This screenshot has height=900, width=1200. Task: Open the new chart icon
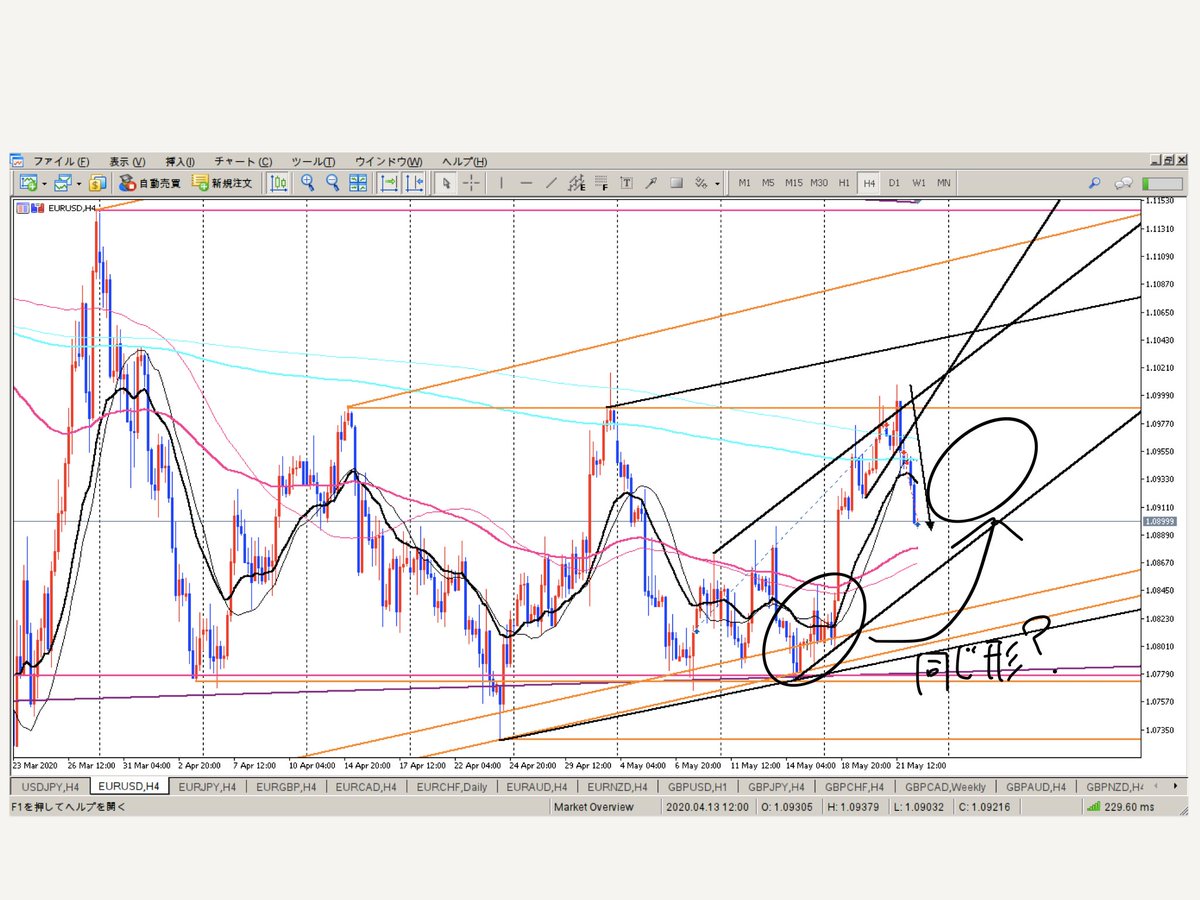click(x=27, y=183)
